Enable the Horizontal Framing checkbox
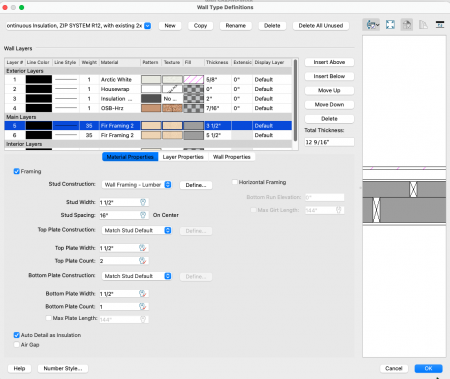The image size is (450, 379). pyautogui.click(x=235, y=182)
